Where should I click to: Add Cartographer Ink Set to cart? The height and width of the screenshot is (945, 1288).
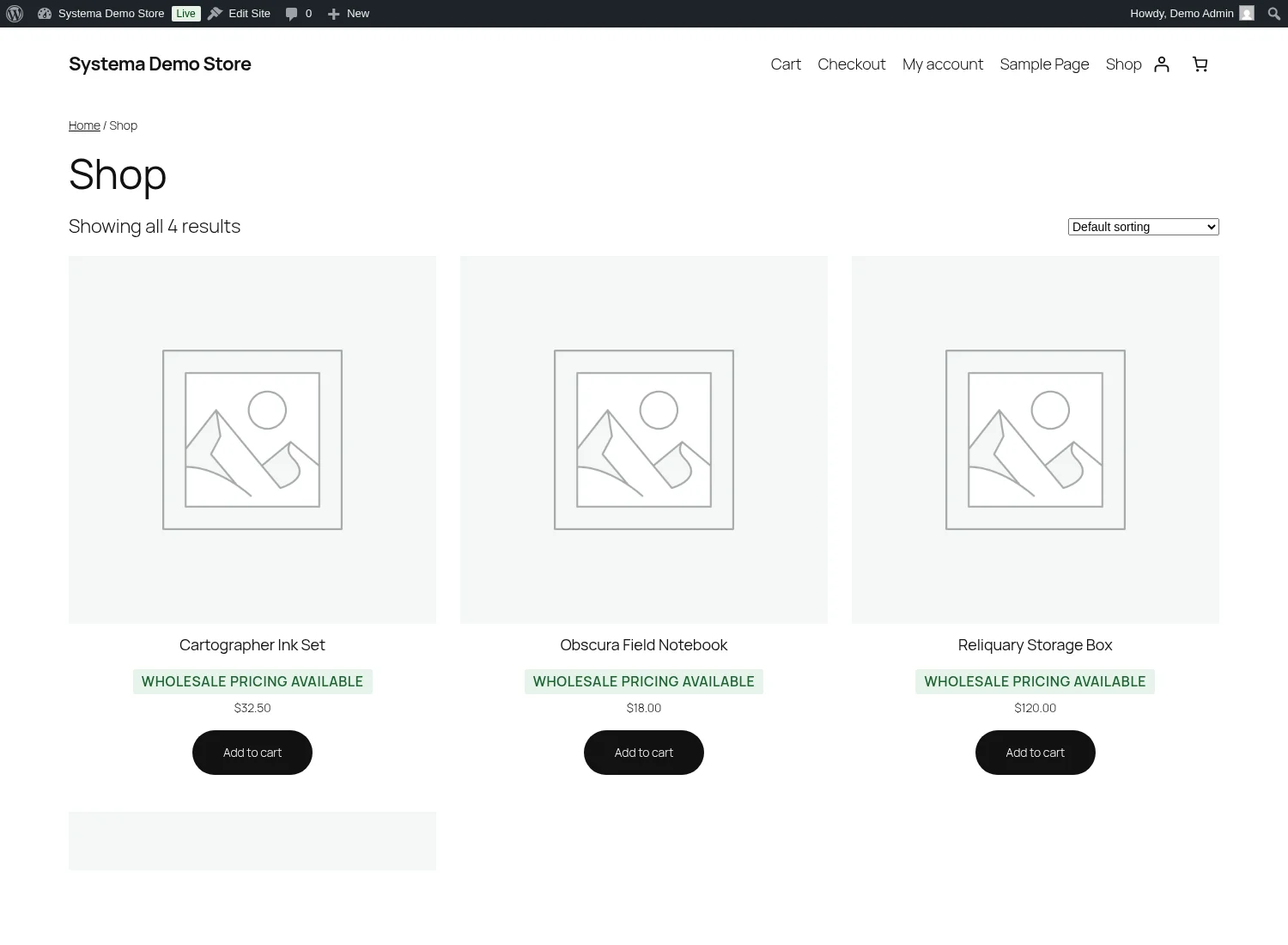click(x=252, y=753)
